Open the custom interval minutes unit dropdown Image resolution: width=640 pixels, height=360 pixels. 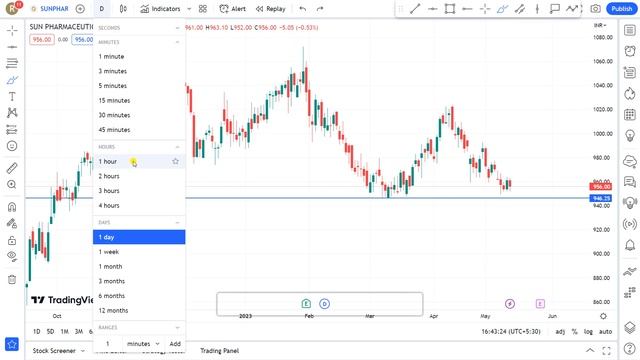[x=143, y=344]
